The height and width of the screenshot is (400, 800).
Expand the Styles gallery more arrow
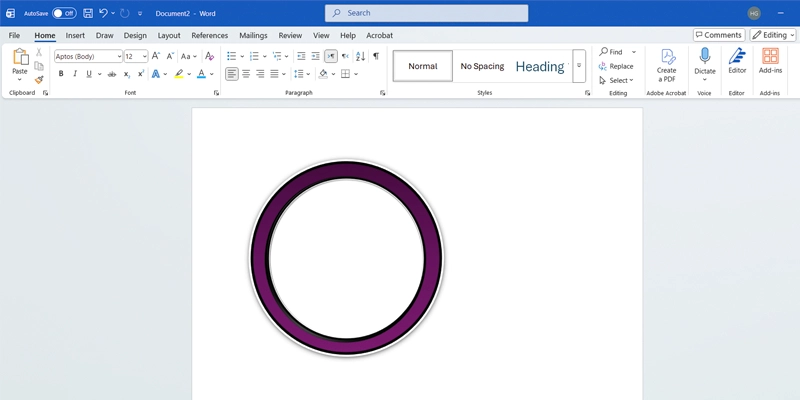[x=579, y=65]
